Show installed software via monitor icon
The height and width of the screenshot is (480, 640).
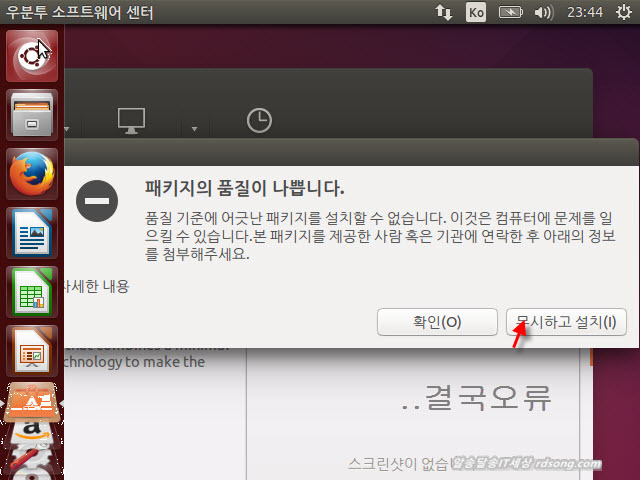(x=131, y=120)
